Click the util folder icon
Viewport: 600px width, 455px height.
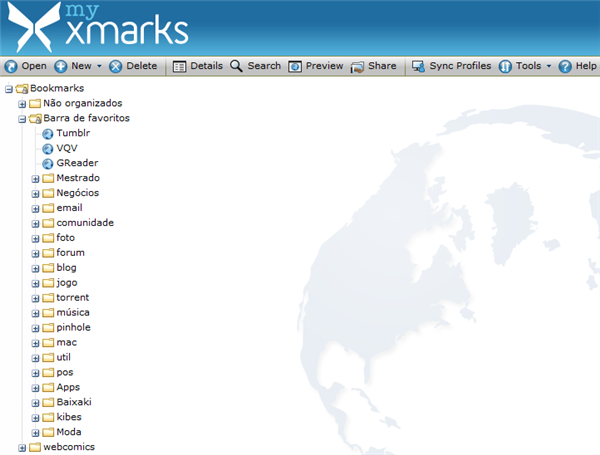point(48,357)
